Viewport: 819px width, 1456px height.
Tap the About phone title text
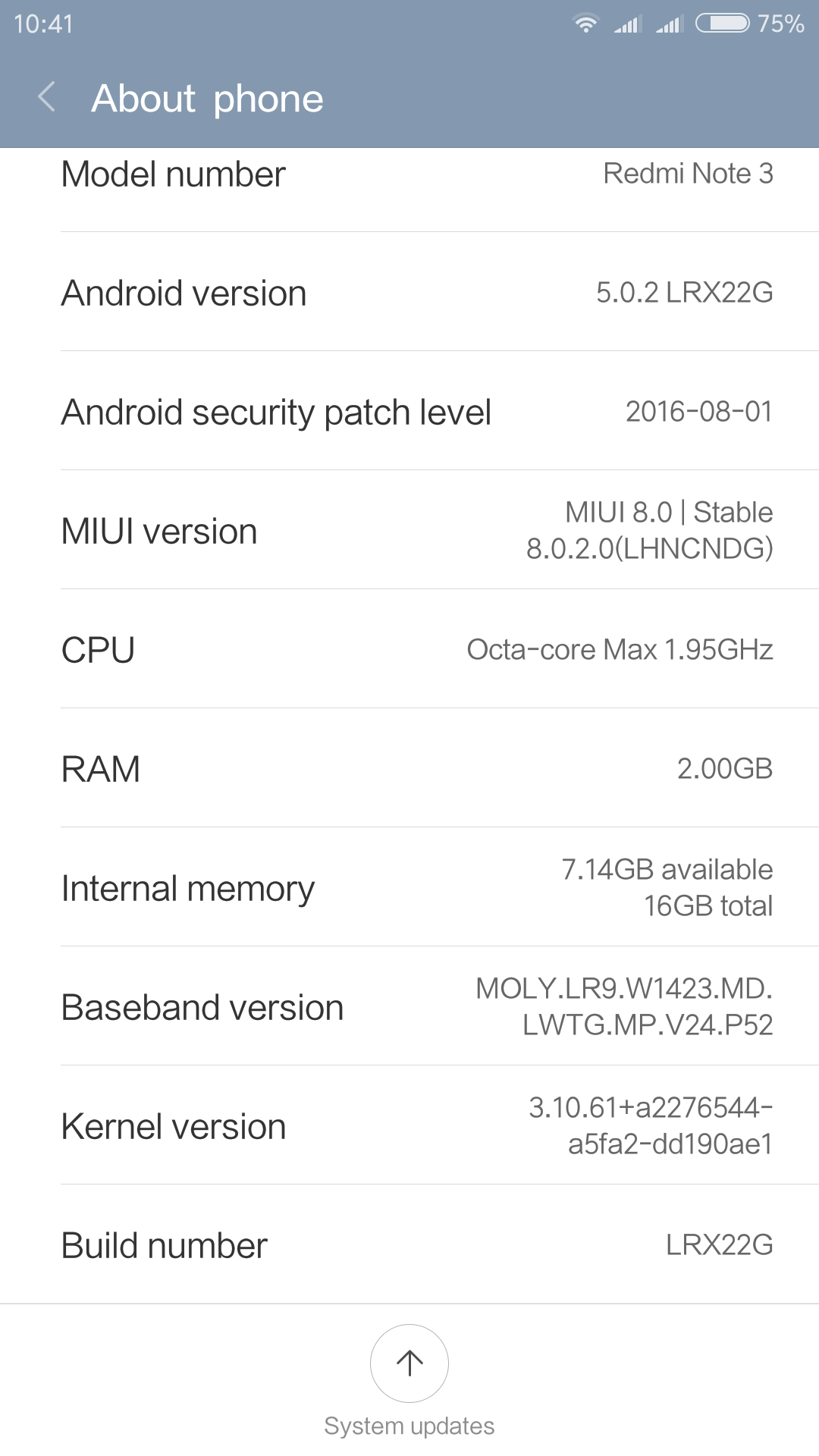(207, 99)
